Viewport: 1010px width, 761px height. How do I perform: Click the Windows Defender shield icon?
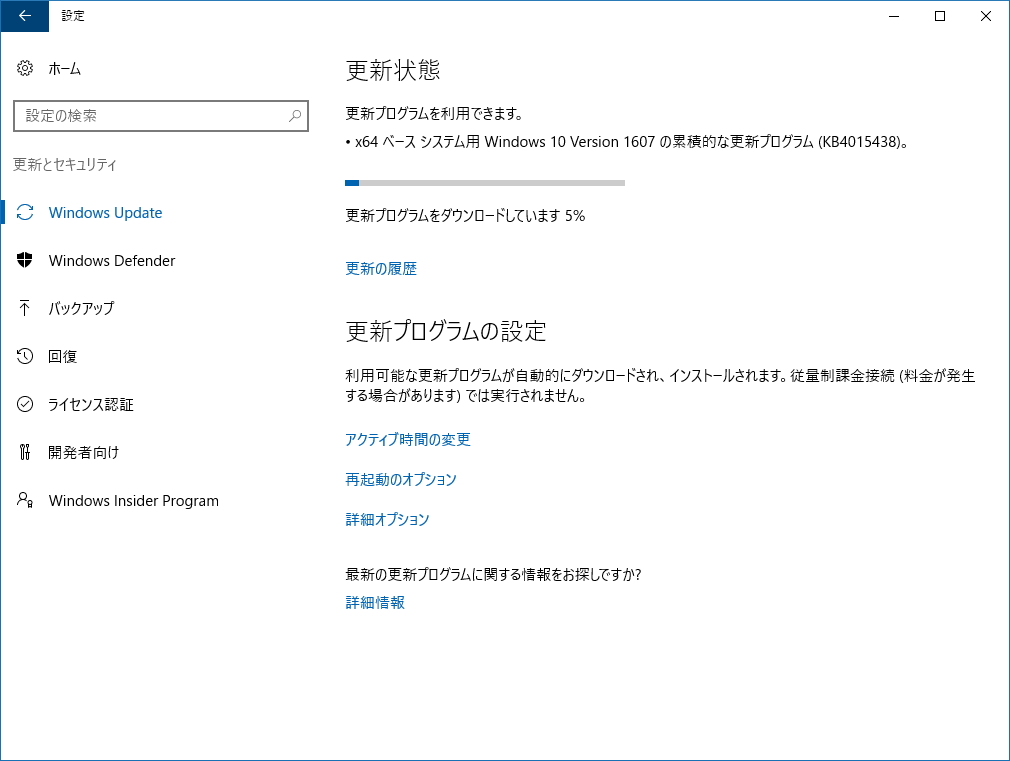tap(26, 261)
